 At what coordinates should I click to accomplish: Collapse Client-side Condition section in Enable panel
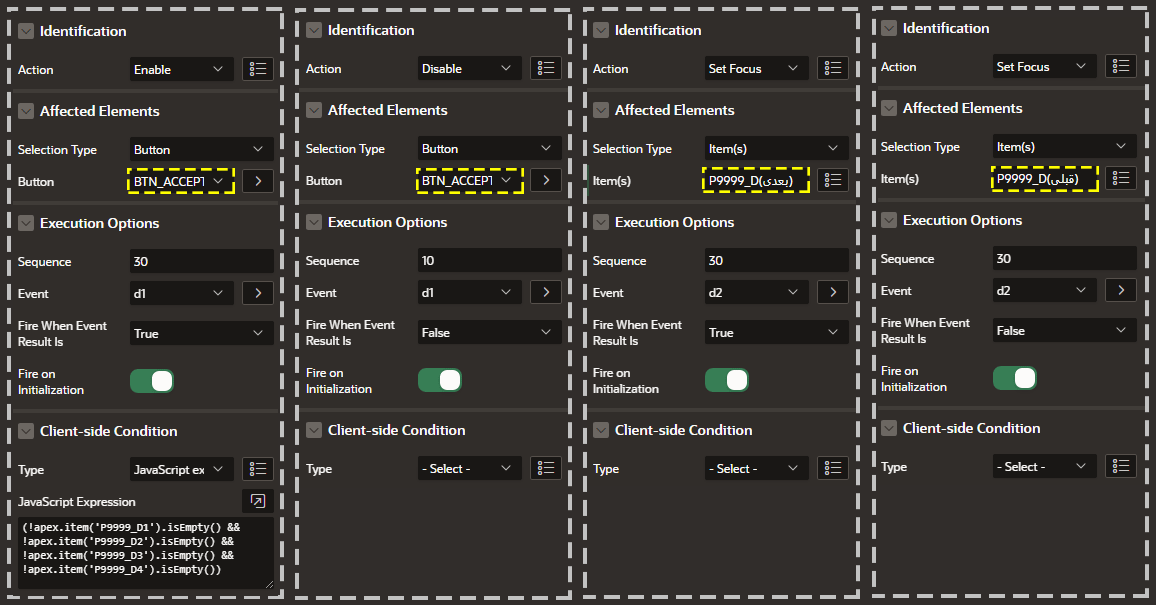[x=26, y=431]
